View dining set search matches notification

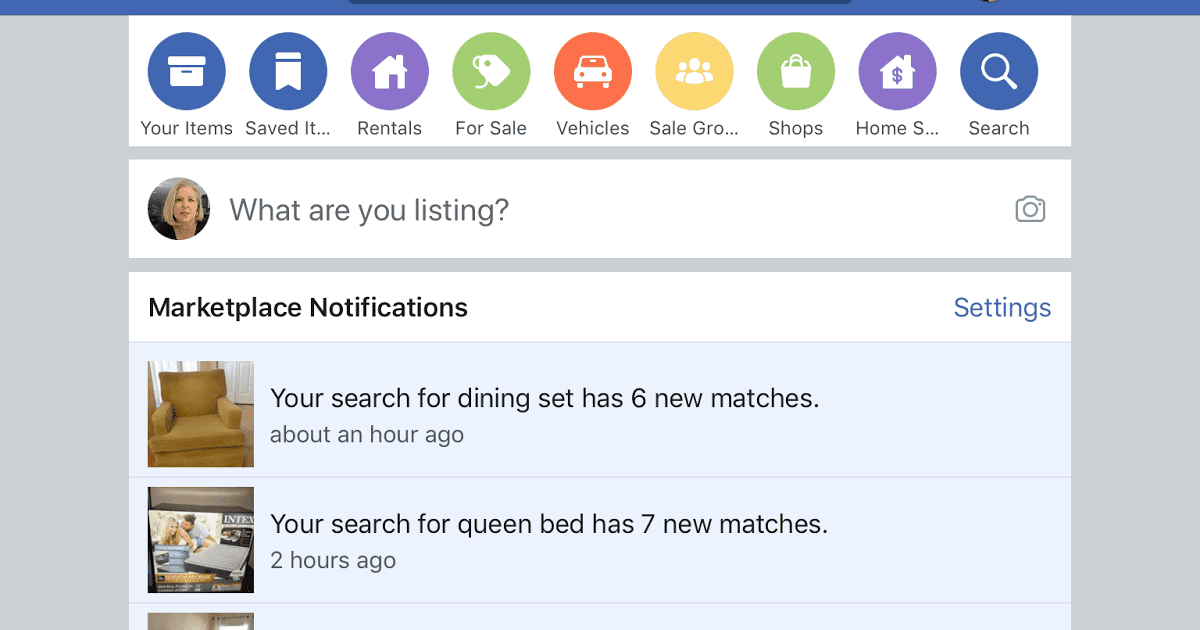click(545, 398)
